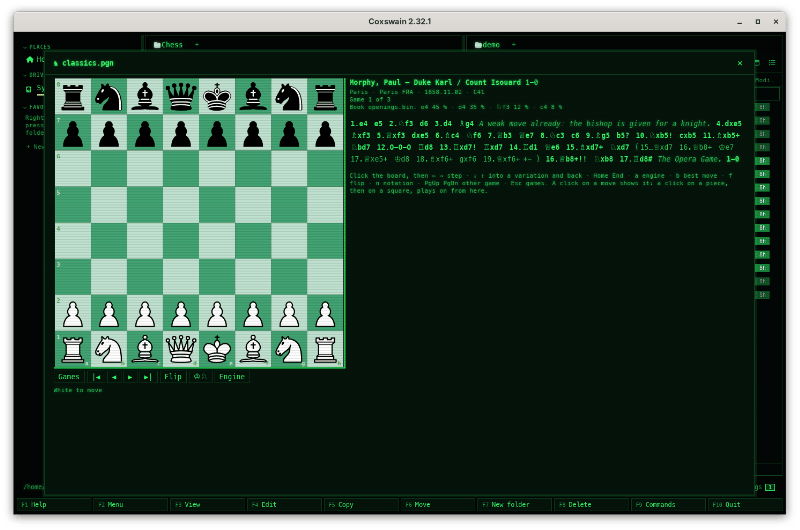This screenshot has width=800, height=530.
Task: Choose F4 Edit in the function bar
Action: pos(284,504)
